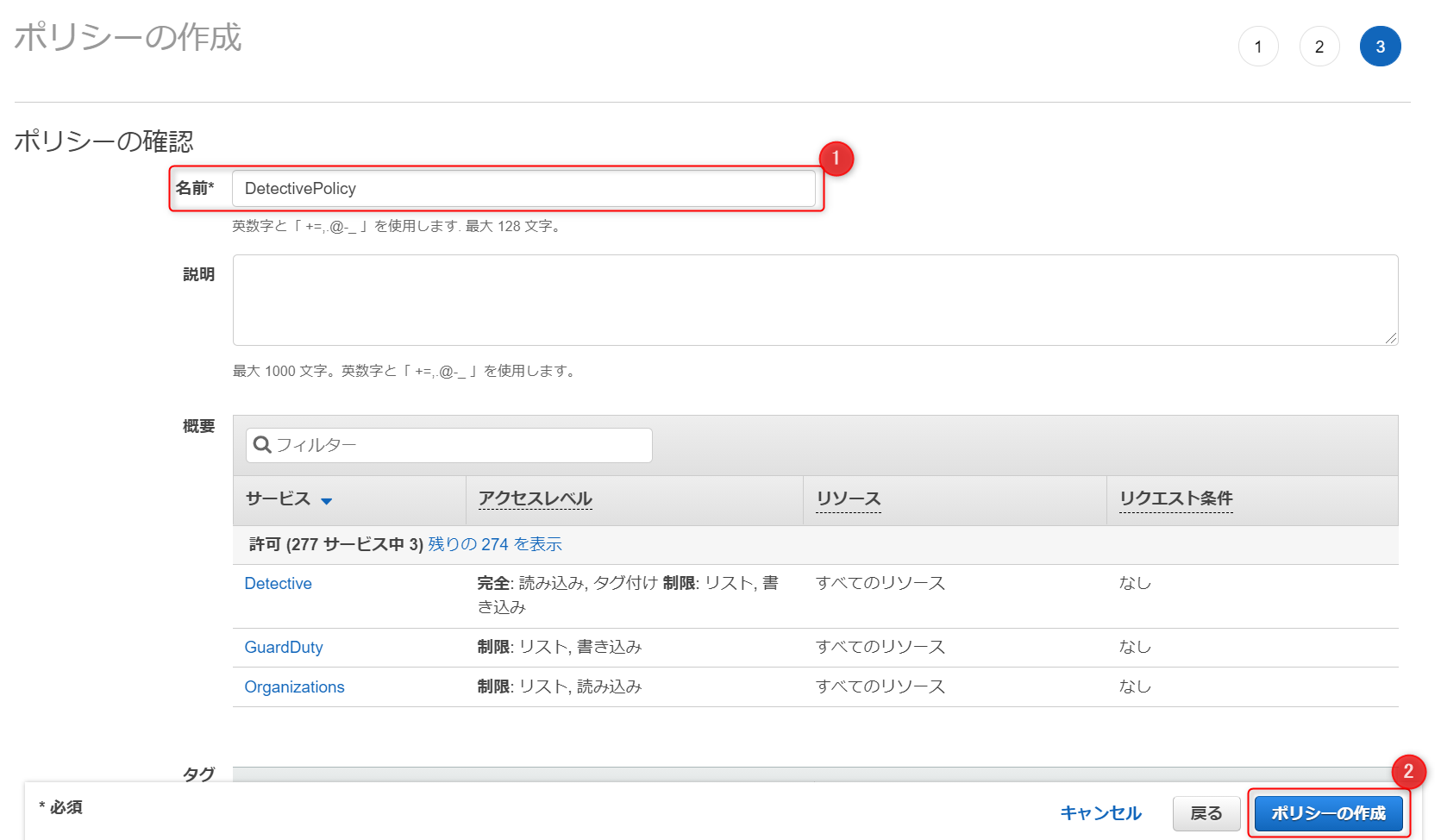The width and height of the screenshot is (1441, 840).
Task: Click the 名前 policy name field
Action: [523, 189]
